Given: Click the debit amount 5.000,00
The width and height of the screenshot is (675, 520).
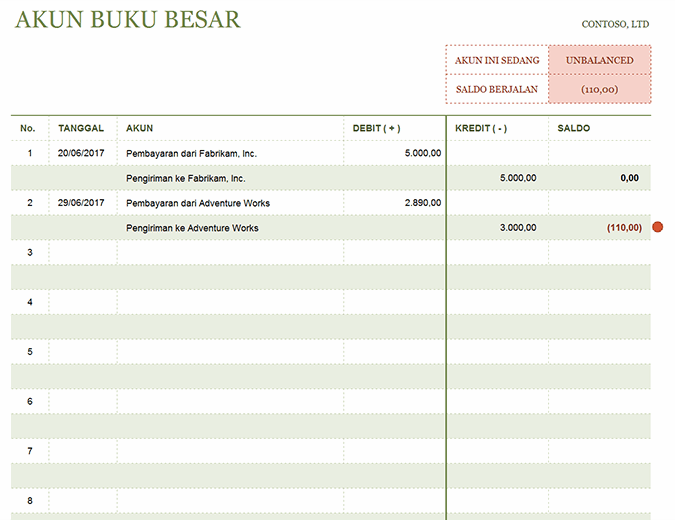Looking at the screenshot, I should tap(423, 153).
